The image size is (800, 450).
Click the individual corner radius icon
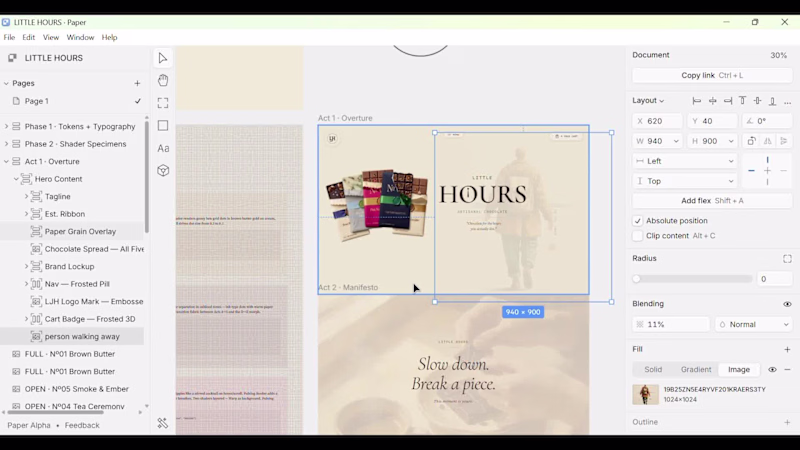click(787, 259)
